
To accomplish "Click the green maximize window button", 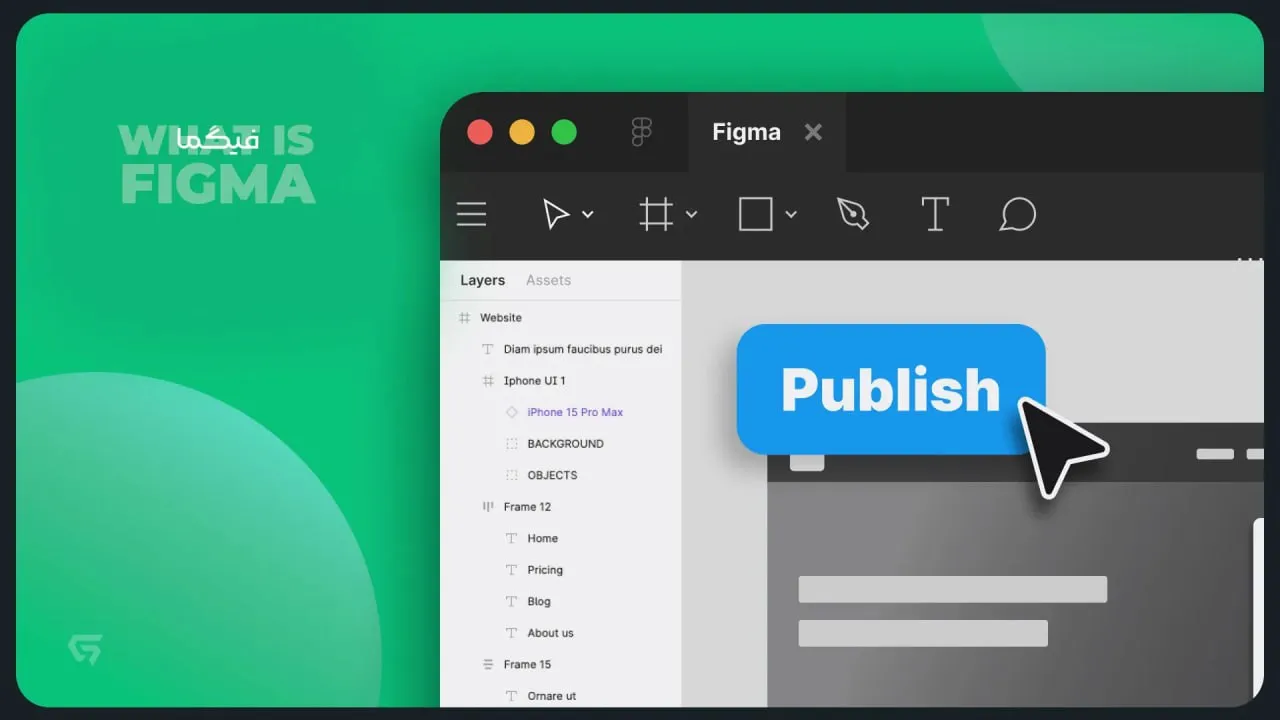I will click(x=564, y=132).
